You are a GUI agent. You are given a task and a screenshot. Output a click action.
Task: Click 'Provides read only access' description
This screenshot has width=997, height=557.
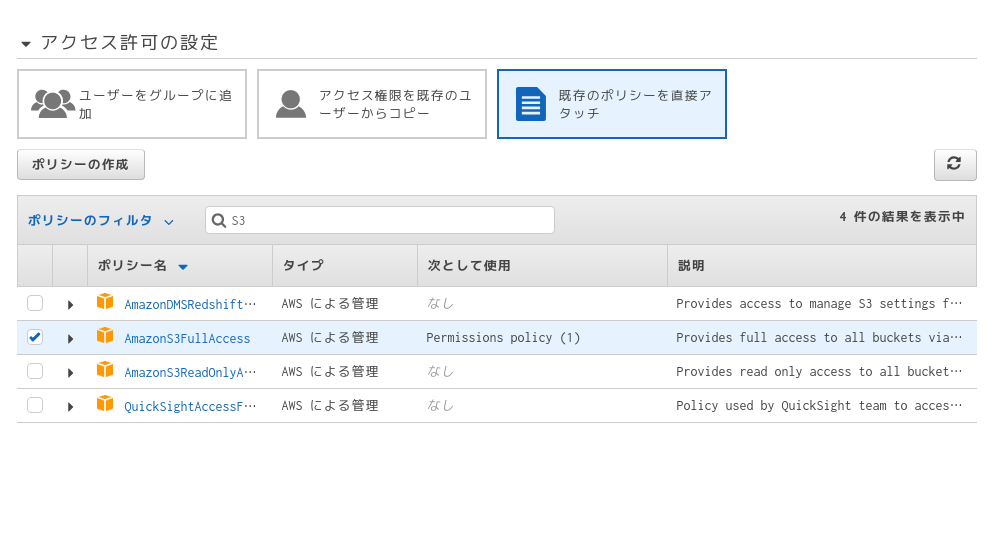[819, 372]
